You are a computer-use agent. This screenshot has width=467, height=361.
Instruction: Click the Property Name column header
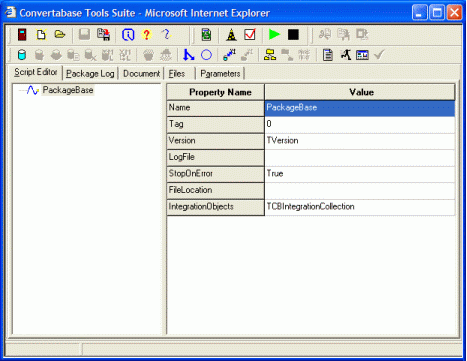click(216, 92)
